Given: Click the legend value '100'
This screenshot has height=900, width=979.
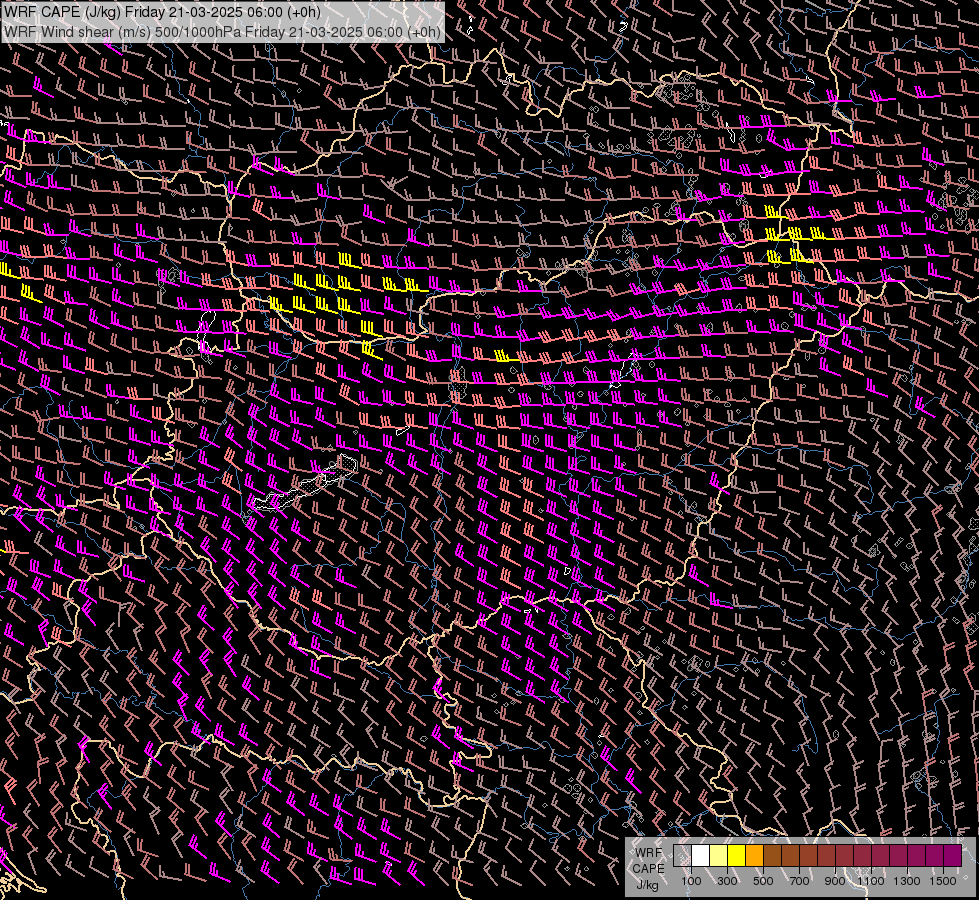Looking at the screenshot, I should [691, 881].
